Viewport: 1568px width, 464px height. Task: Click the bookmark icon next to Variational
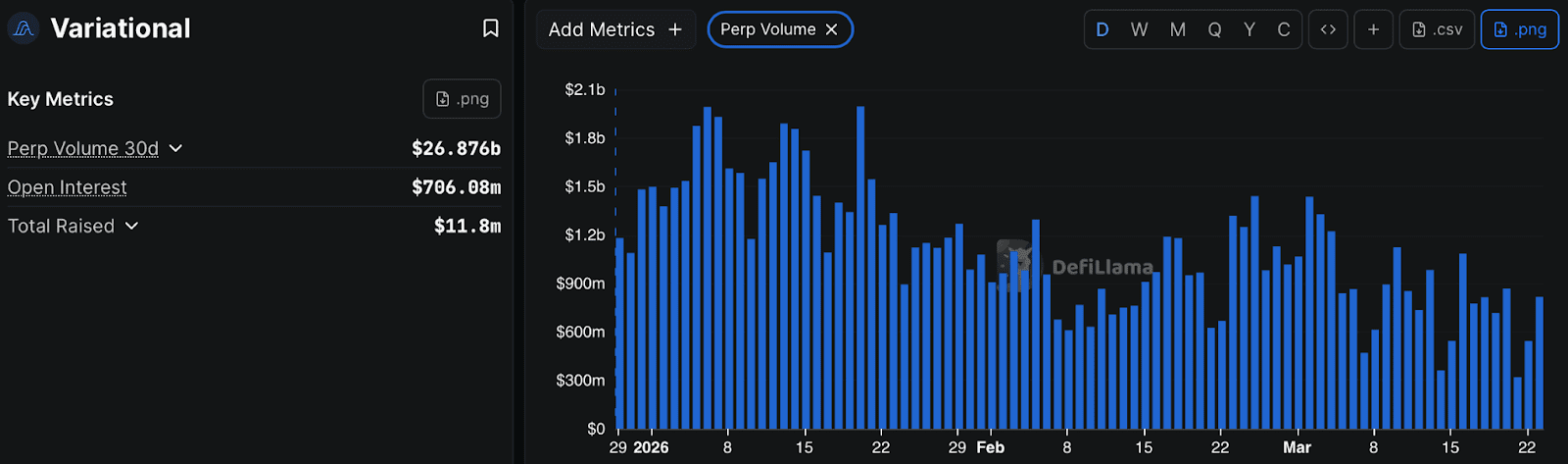click(491, 28)
